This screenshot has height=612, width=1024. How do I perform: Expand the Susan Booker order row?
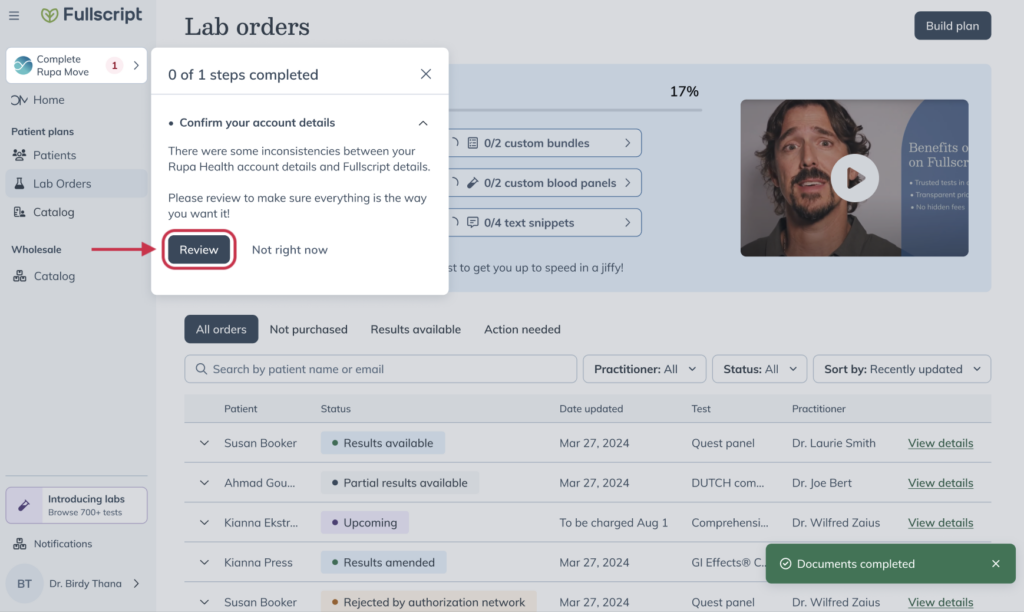pyautogui.click(x=204, y=442)
